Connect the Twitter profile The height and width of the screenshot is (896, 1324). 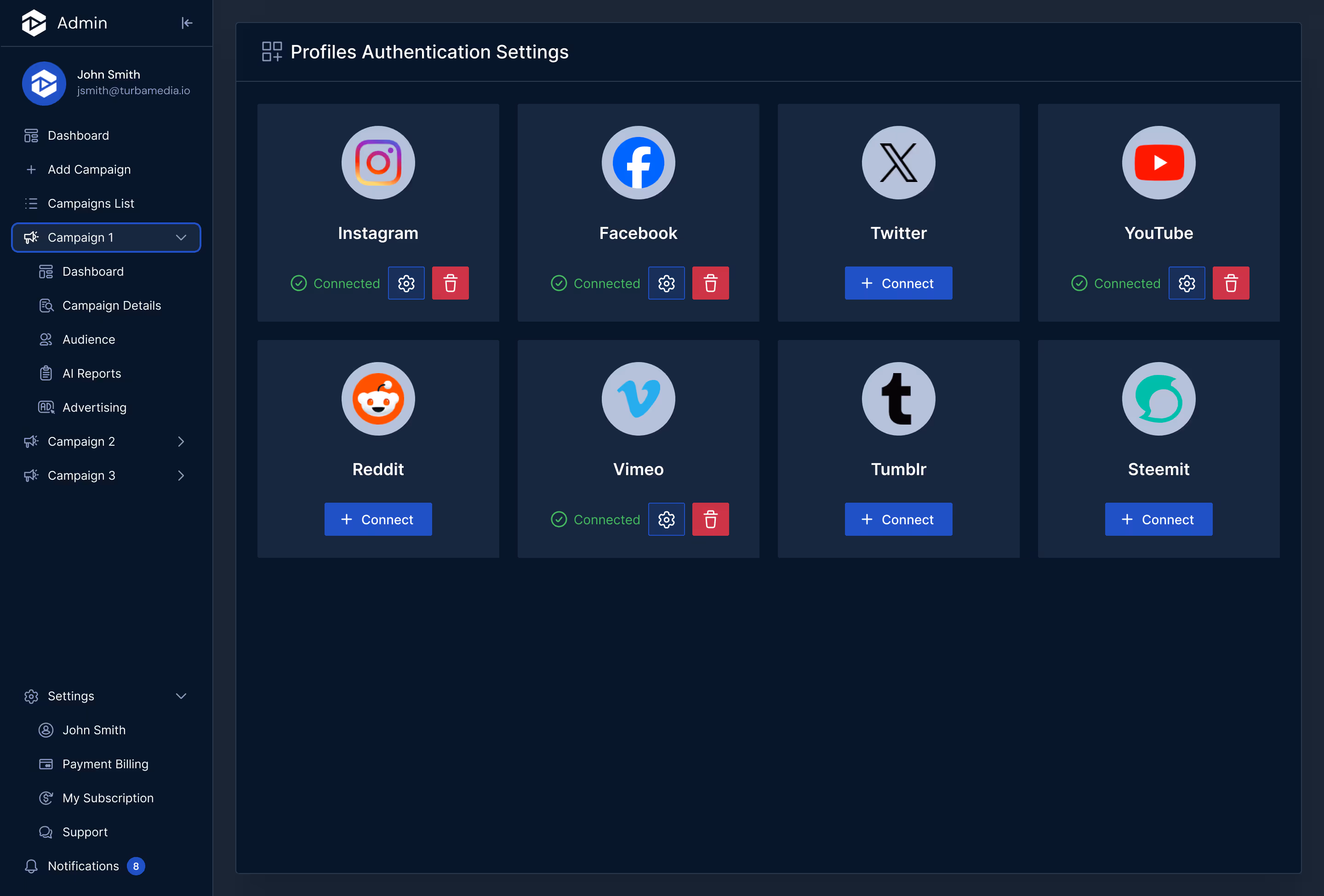point(898,283)
